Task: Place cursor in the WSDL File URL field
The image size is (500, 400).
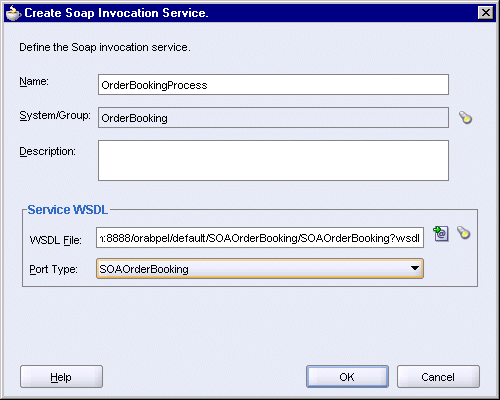Action: 260,238
